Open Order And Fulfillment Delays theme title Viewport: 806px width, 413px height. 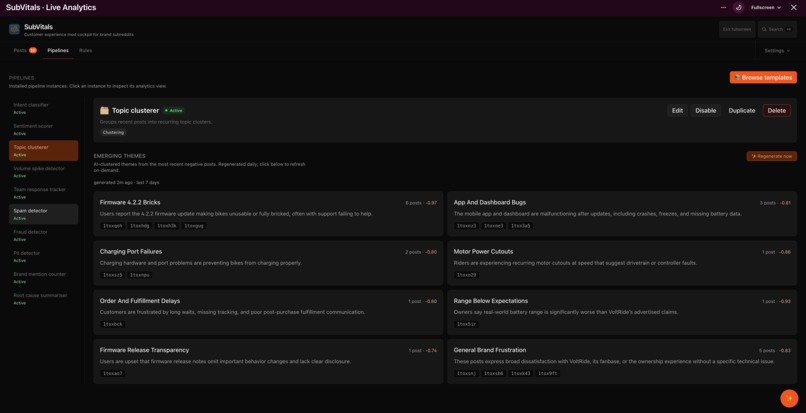click(x=140, y=301)
